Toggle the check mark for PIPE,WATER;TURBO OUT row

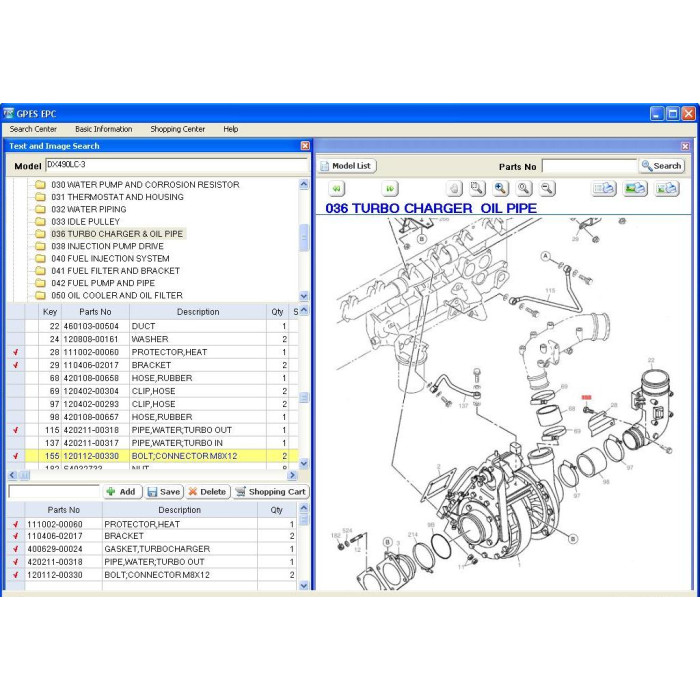[x=16, y=430]
